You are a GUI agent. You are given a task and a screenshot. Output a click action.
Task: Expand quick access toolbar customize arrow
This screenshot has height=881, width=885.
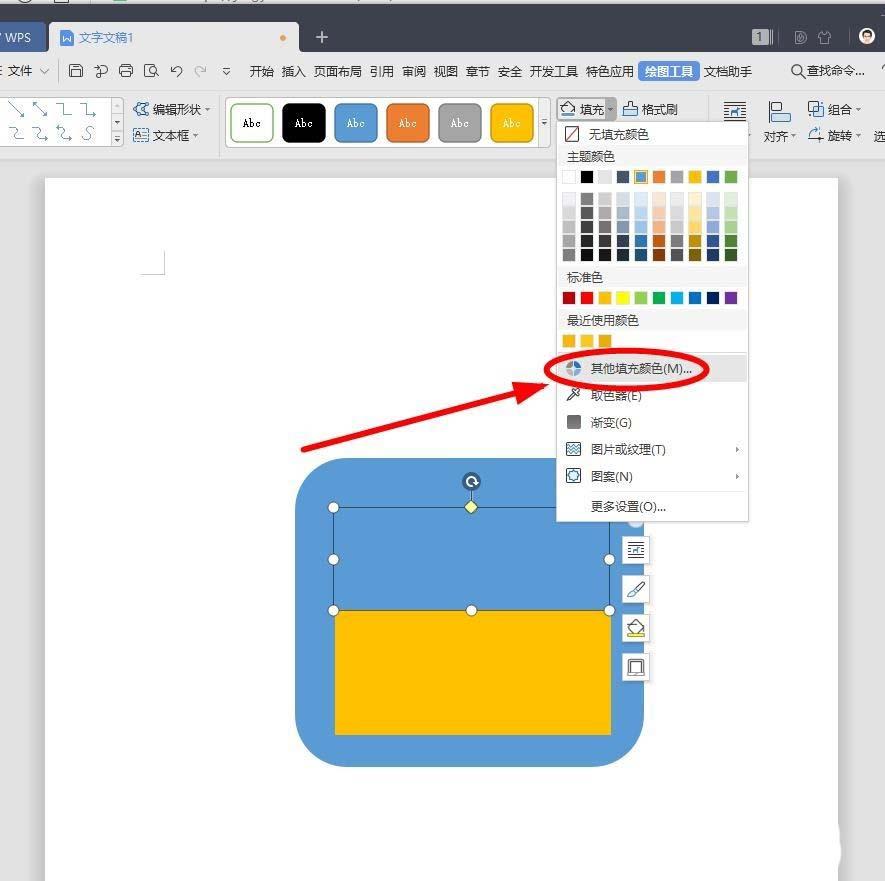[226, 71]
